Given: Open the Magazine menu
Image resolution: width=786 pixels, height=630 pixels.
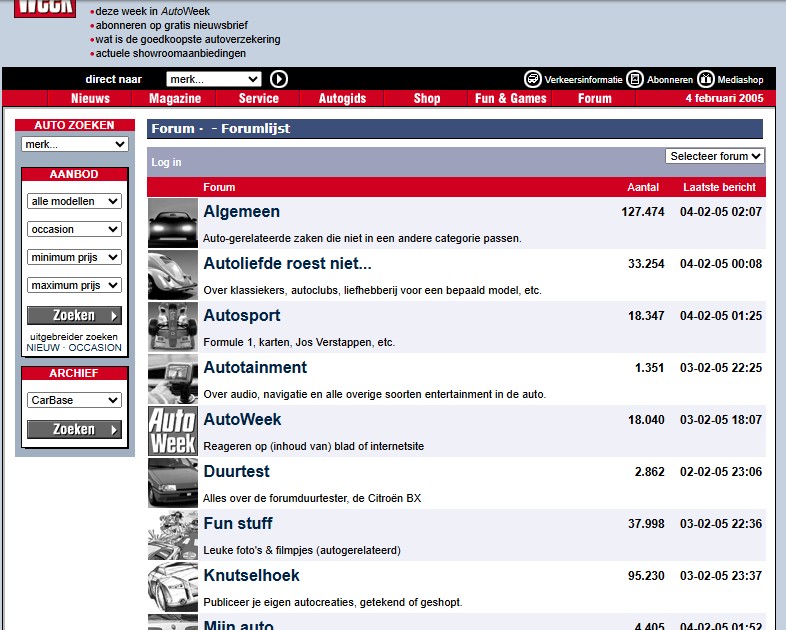Looking at the screenshot, I should [175, 98].
